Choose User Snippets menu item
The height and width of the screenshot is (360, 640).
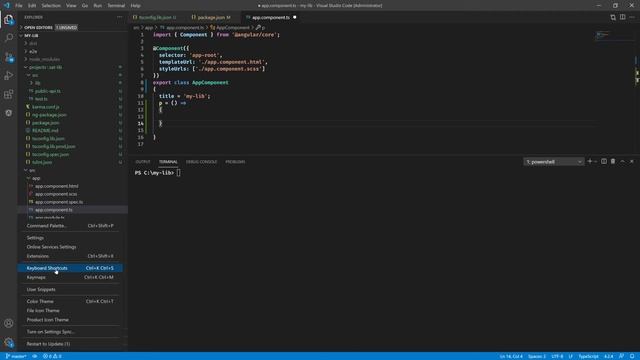[x=70, y=289]
